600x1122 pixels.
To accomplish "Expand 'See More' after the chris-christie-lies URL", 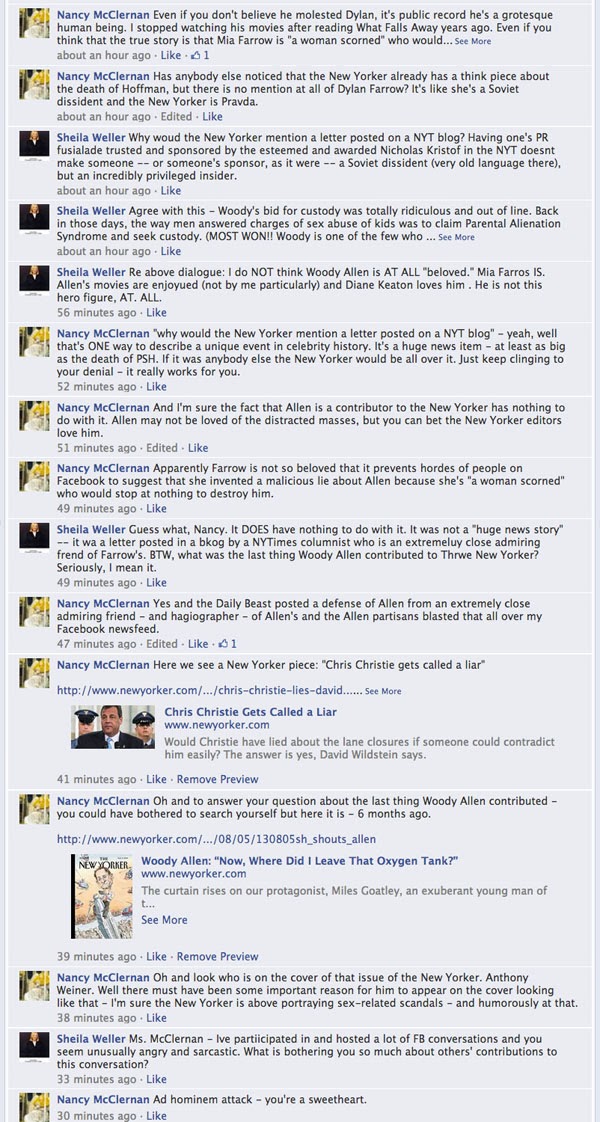I will (383, 691).
